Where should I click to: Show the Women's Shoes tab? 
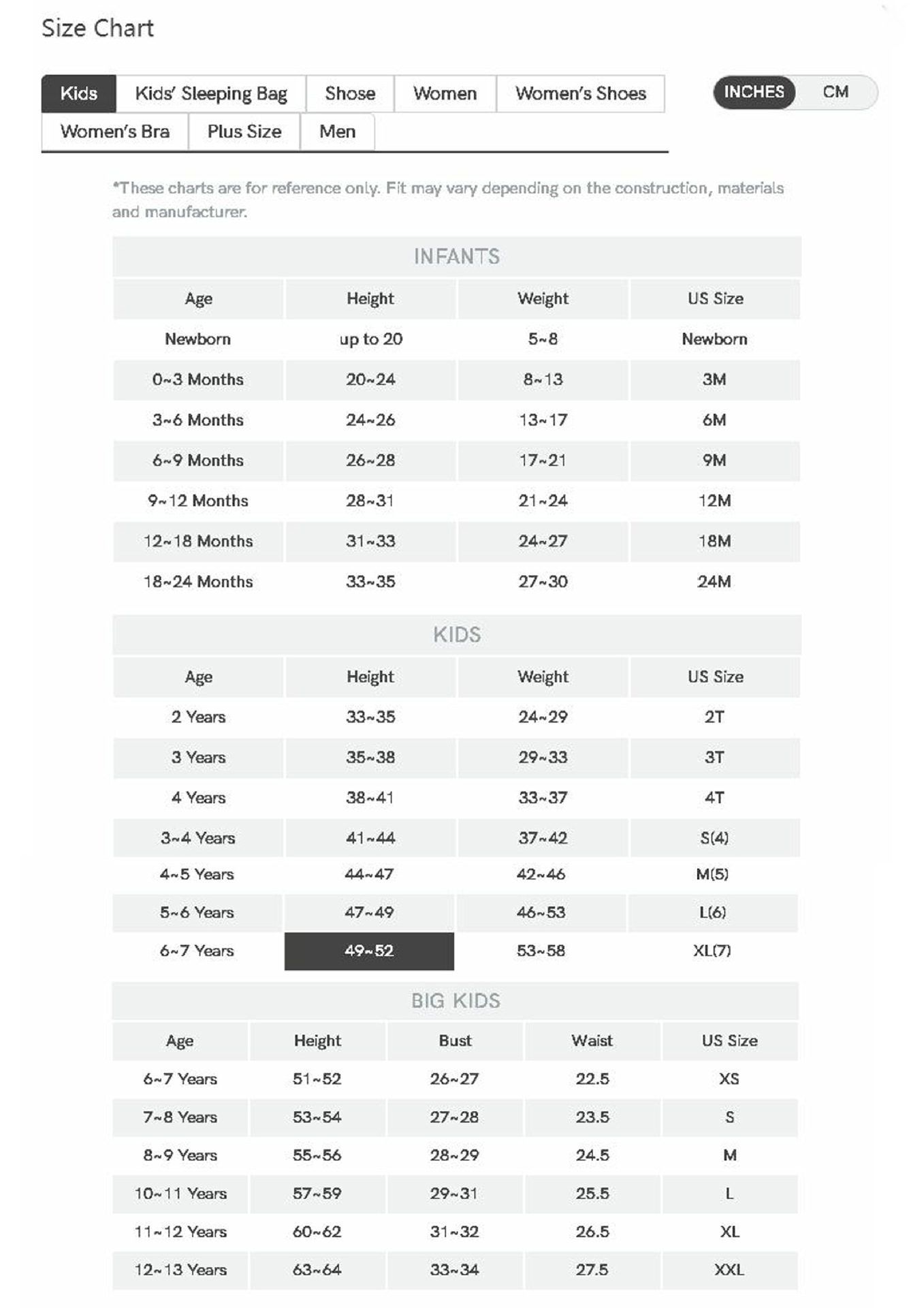[580, 93]
